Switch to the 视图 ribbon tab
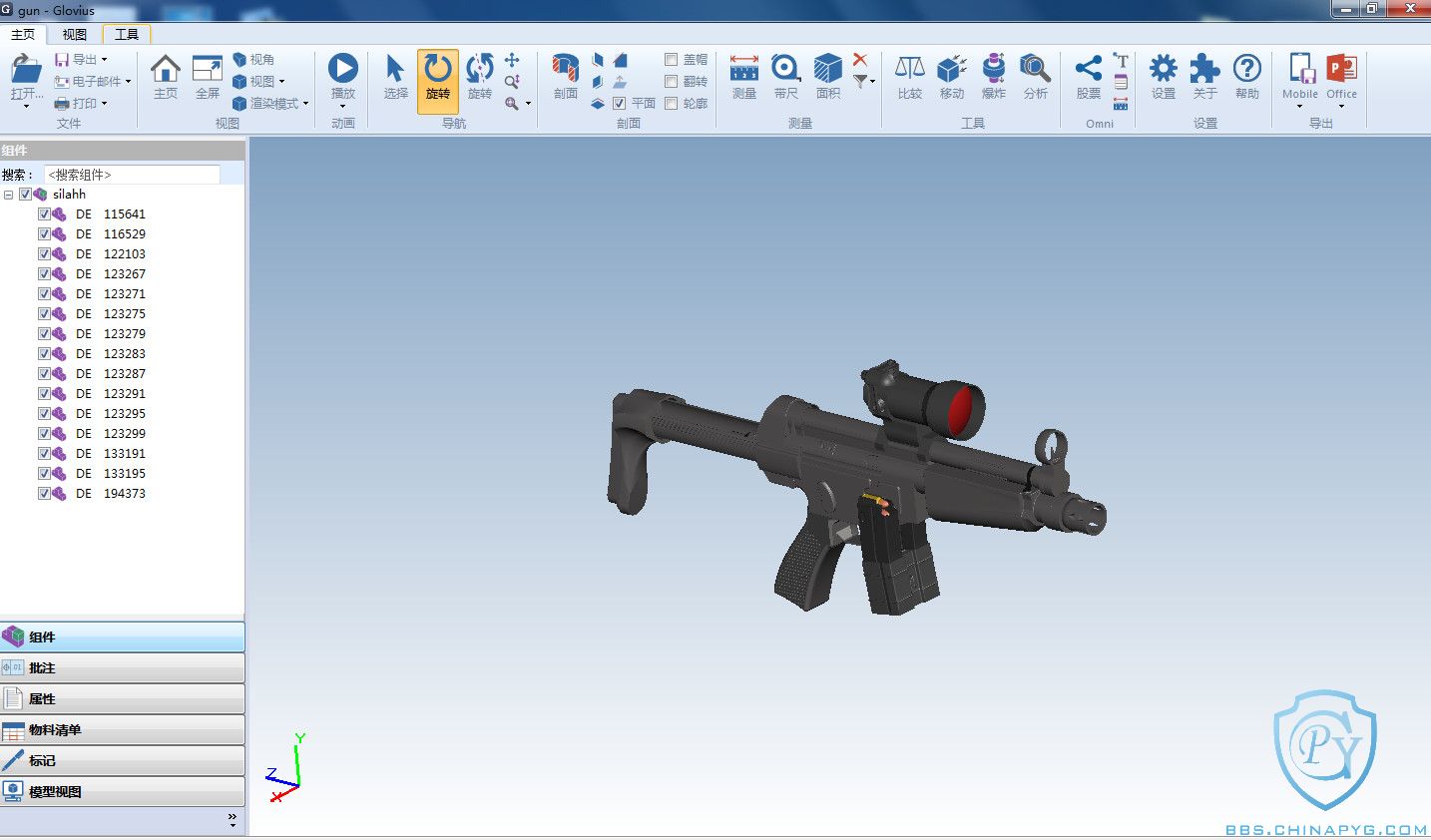This screenshot has width=1431, height=840. click(75, 34)
